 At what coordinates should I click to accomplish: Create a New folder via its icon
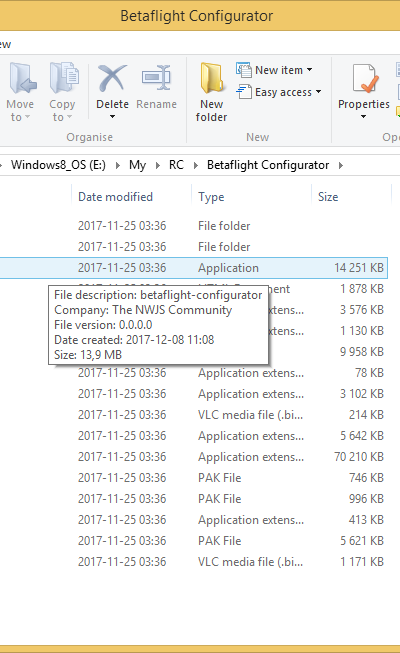click(212, 77)
